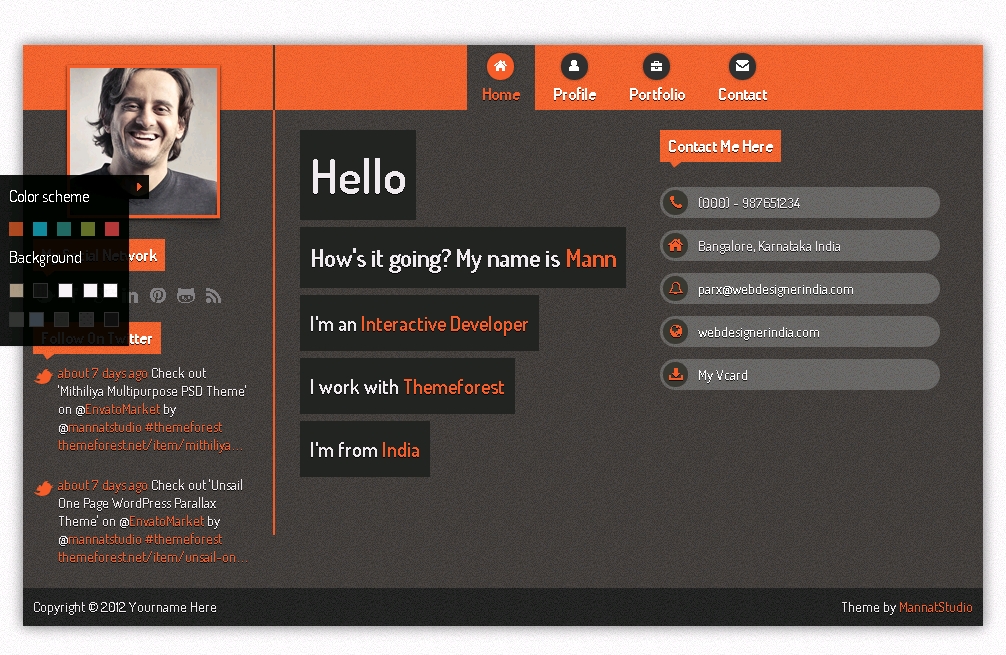
Task: Click the download icon next to My Vcard
Action: (676, 375)
